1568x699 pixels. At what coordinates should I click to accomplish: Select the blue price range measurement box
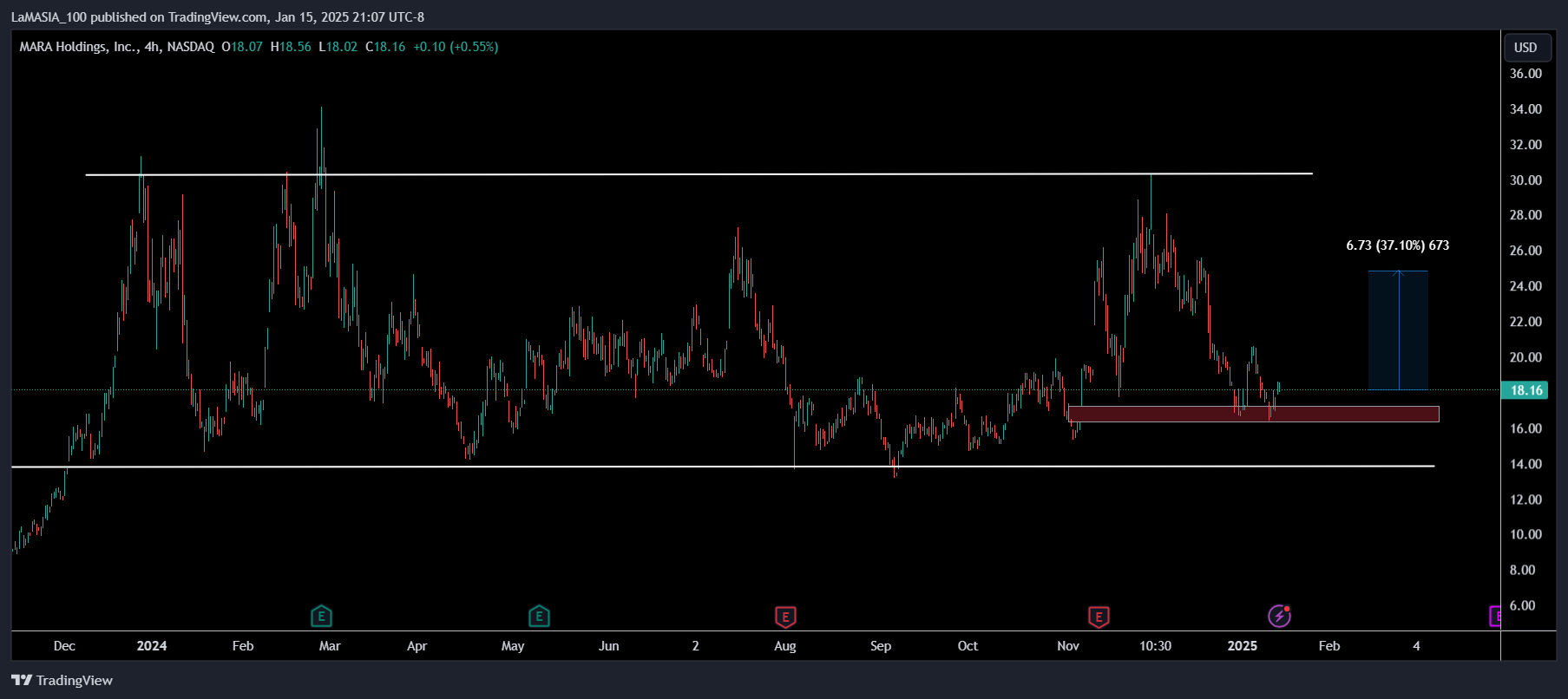(x=1398, y=330)
